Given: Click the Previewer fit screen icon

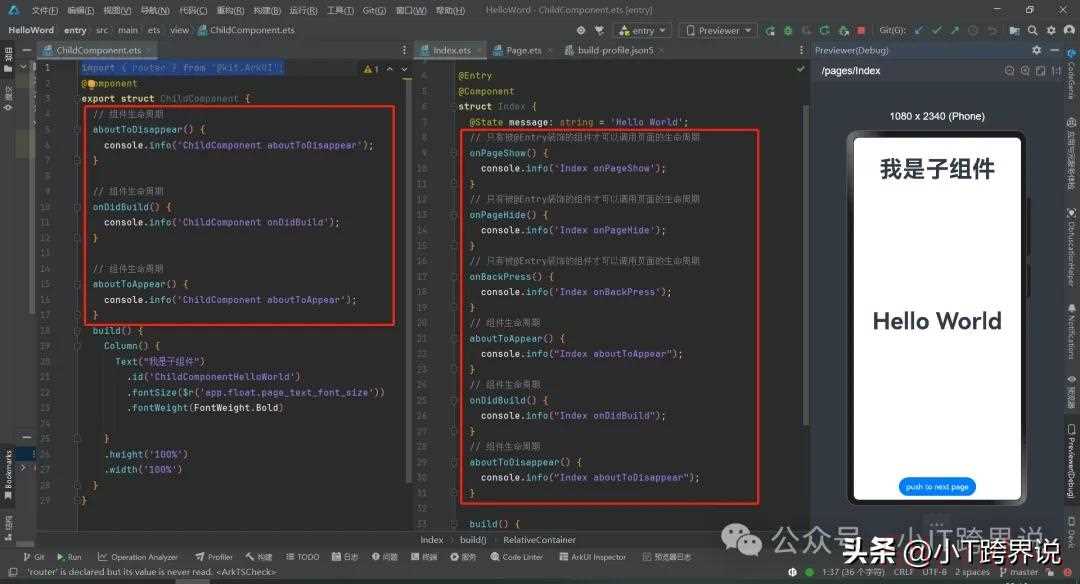Looking at the screenshot, I should 1040,71.
